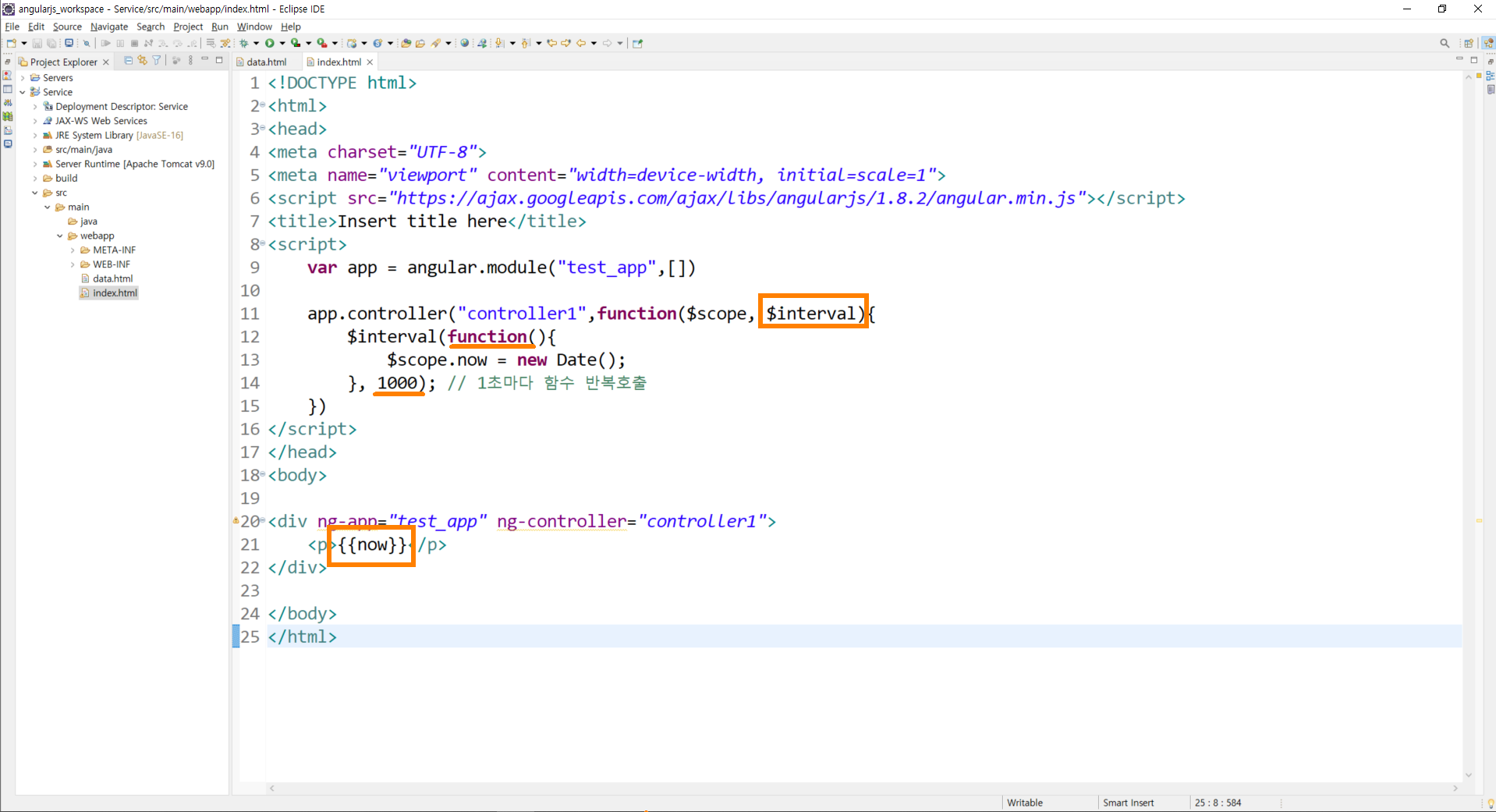
Task: Open the terminal toolbar icon
Action: (69, 44)
